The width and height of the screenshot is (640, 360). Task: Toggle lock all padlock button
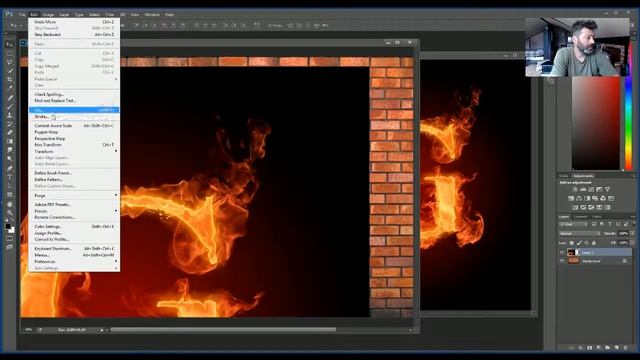(x=594, y=243)
